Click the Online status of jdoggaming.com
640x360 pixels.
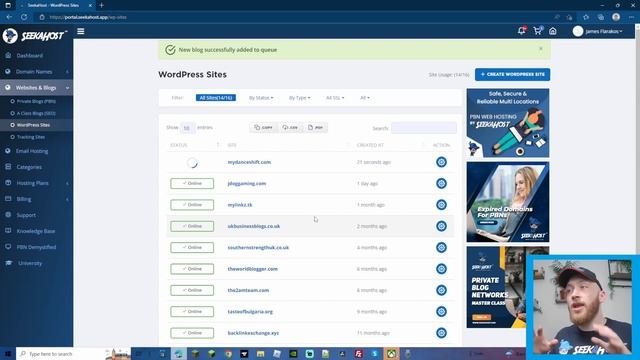192,183
